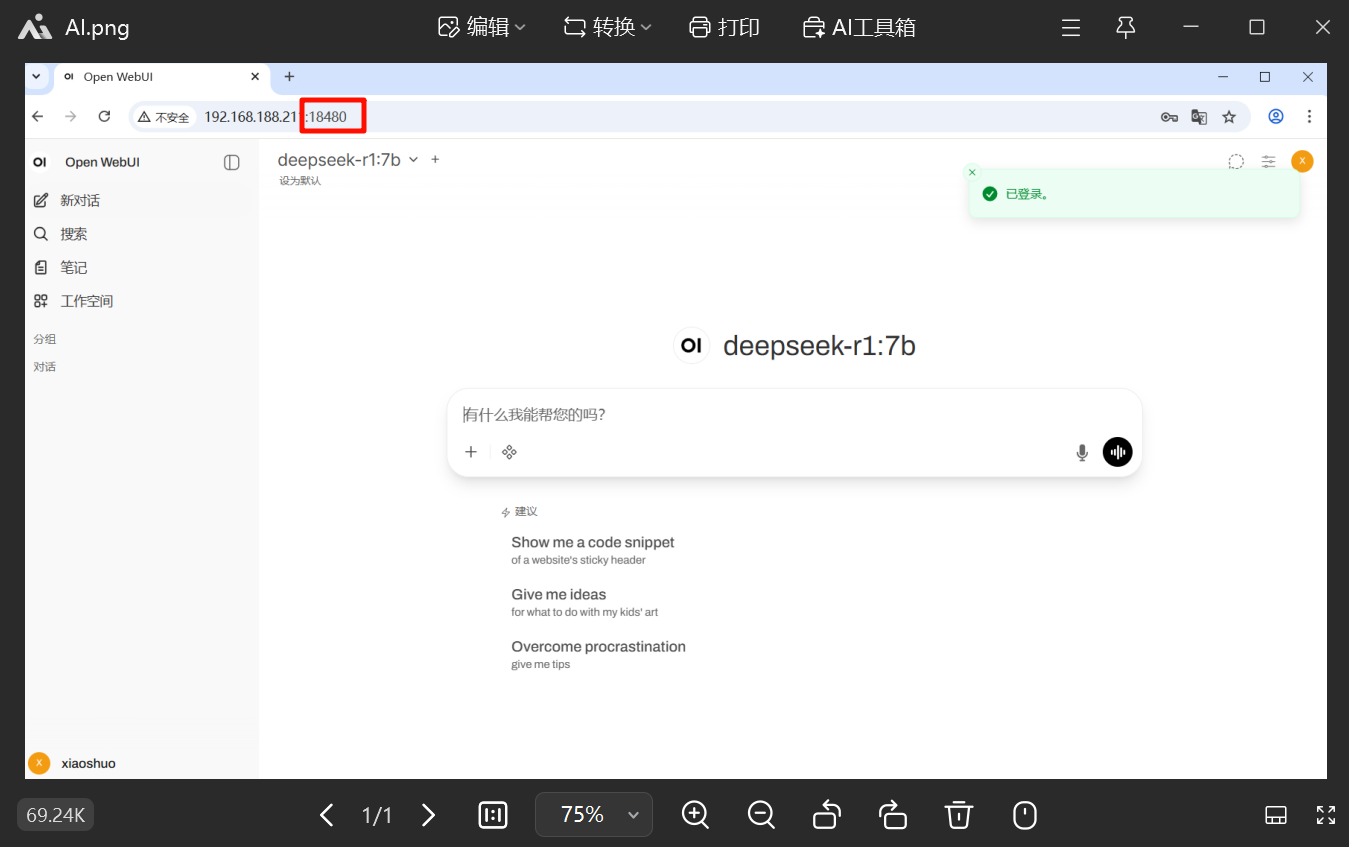The height and width of the screenshot is (847, 1349).
Task: Maximize the image viewer window
Action: 1257,28
